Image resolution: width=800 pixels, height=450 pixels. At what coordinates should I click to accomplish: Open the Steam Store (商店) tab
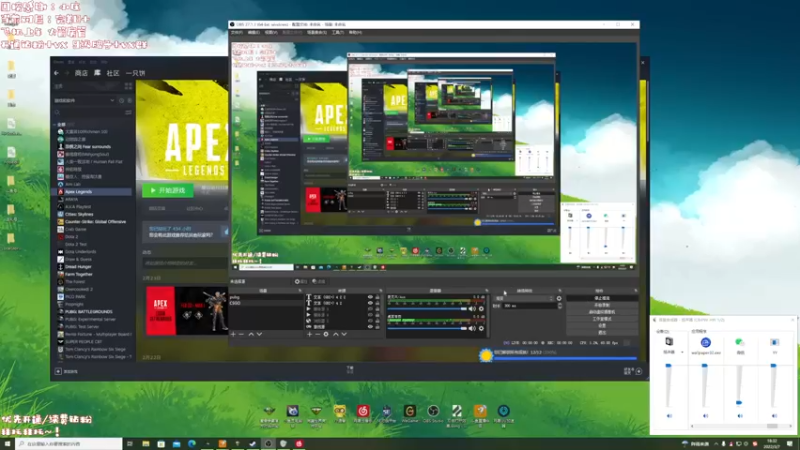point(81,73)
